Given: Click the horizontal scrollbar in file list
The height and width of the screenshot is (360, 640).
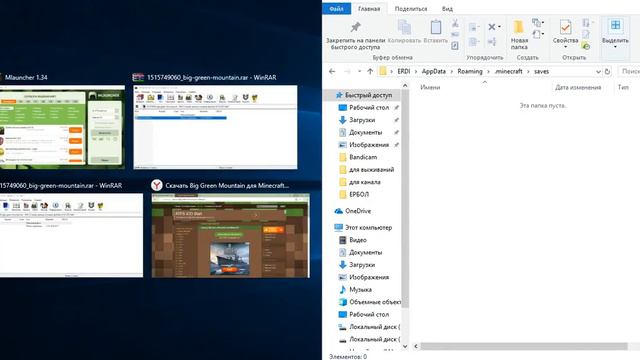Looking at the screenshot, I should tap(524, 346).
